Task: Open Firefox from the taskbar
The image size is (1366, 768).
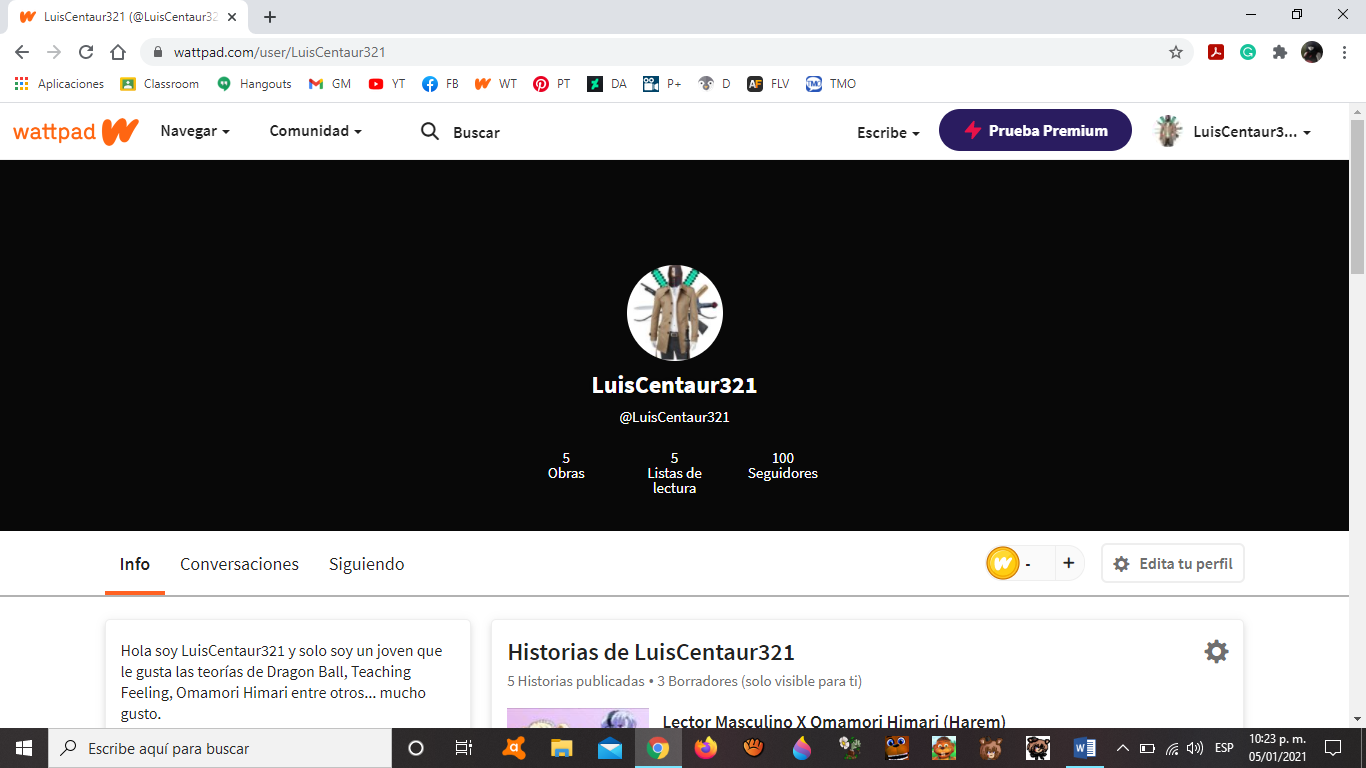Action: (x=706, y=748)
